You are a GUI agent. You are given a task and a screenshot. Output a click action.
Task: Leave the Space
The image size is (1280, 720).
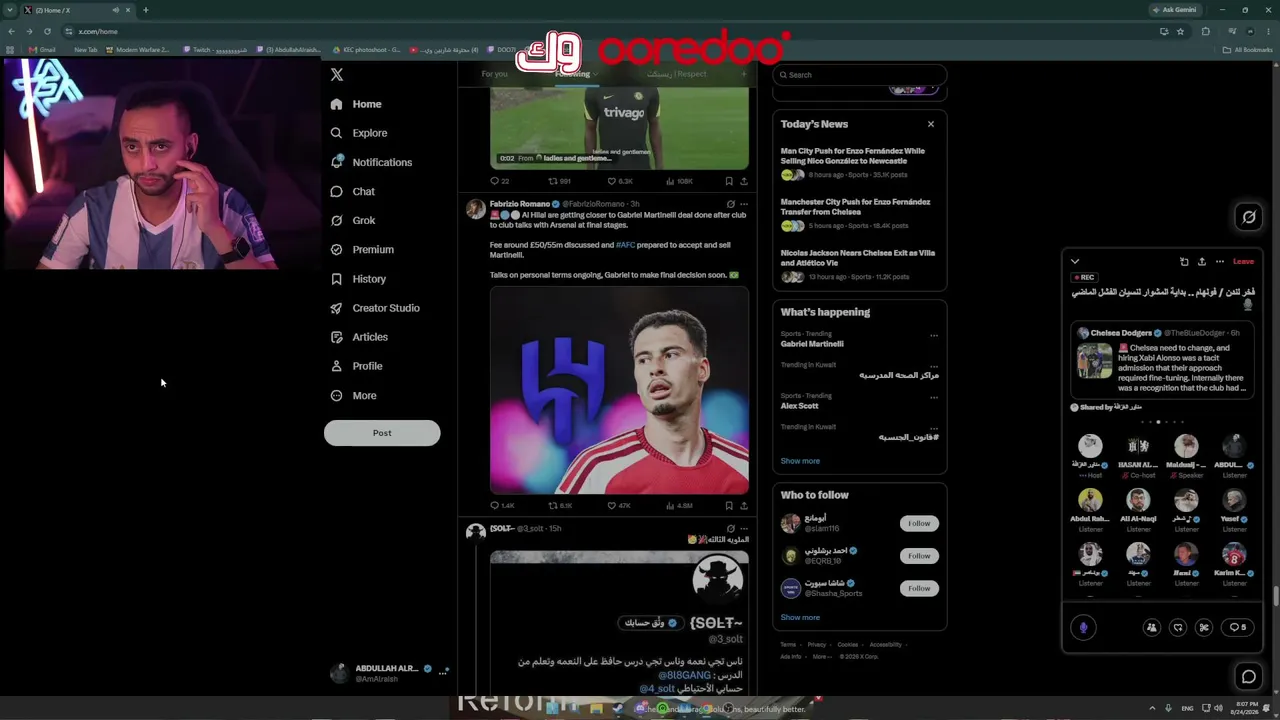click(x=1243, y=262)
